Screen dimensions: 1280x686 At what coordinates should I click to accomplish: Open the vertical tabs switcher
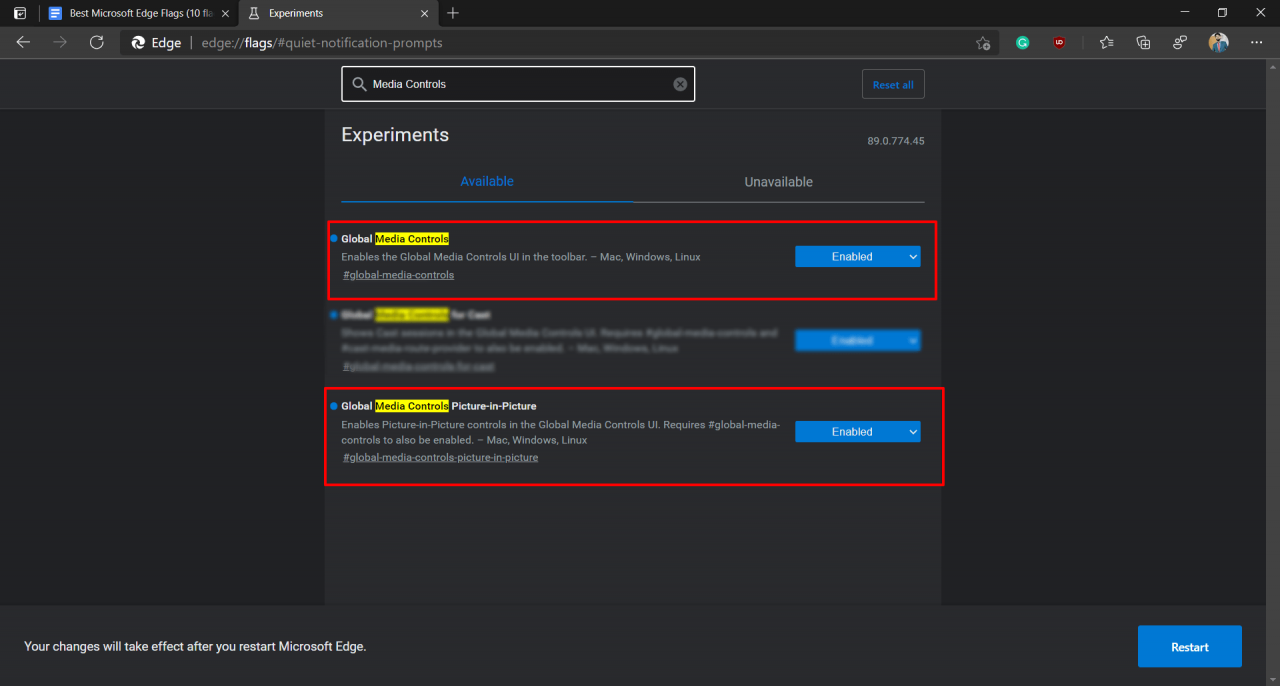(20, 13)
